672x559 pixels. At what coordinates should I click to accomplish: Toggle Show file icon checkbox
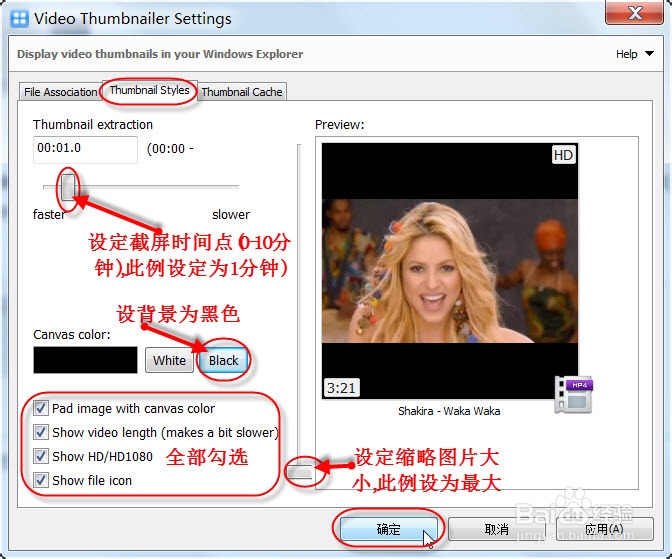point(41,480)
